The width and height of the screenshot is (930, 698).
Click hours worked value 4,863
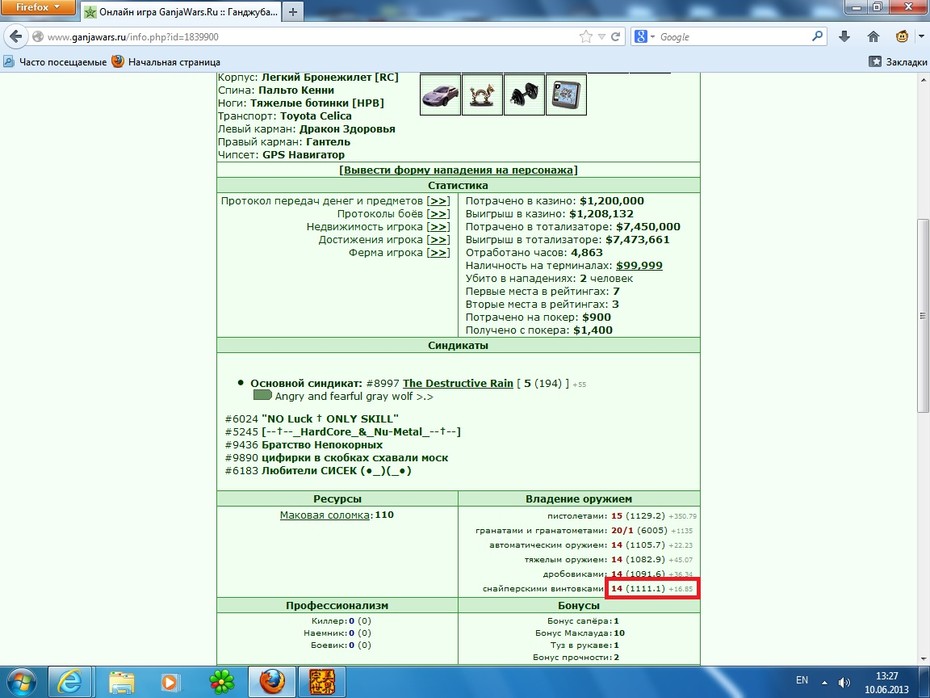(587, 253)
